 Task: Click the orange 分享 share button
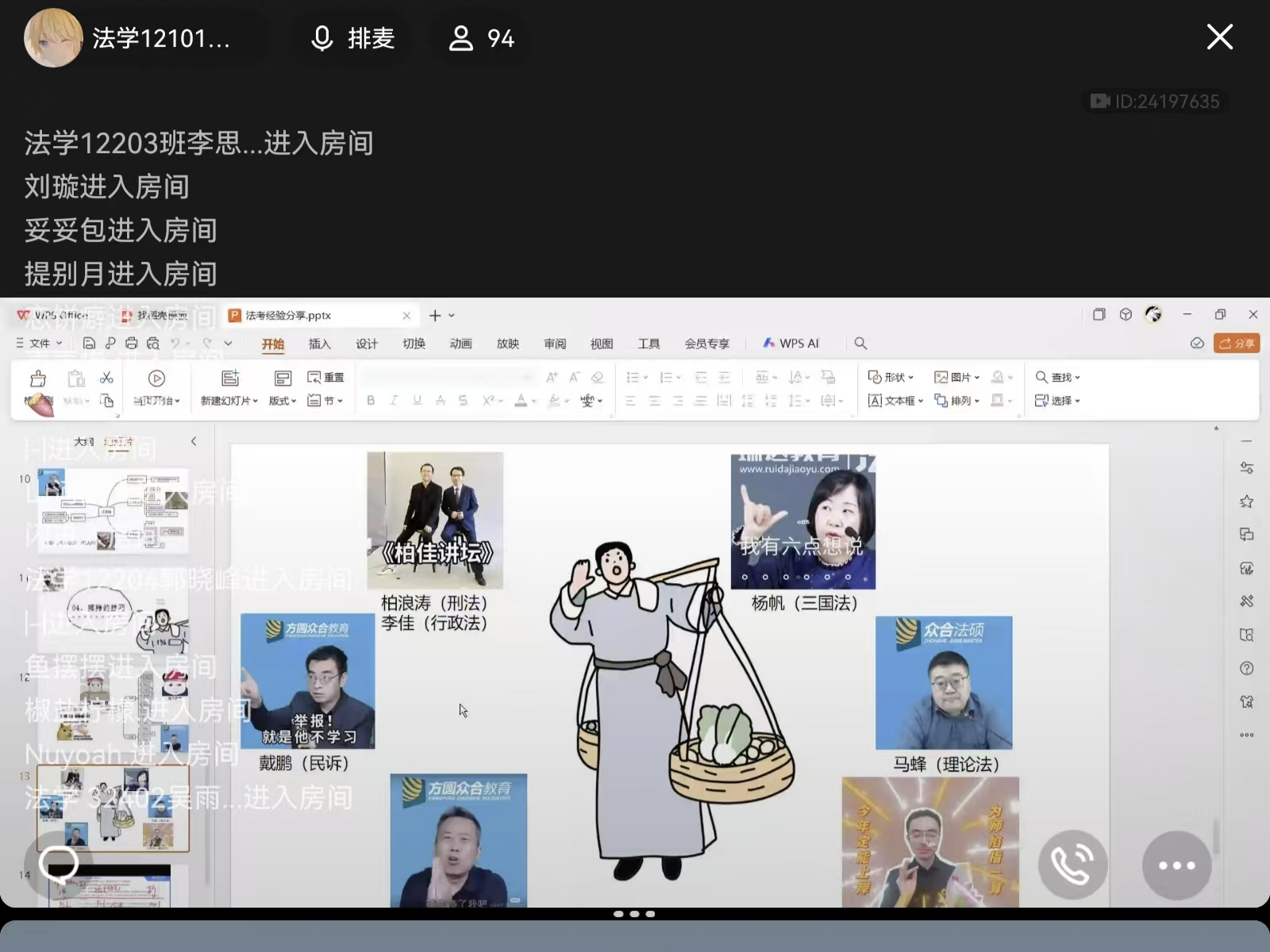[x=1237, y=344]
